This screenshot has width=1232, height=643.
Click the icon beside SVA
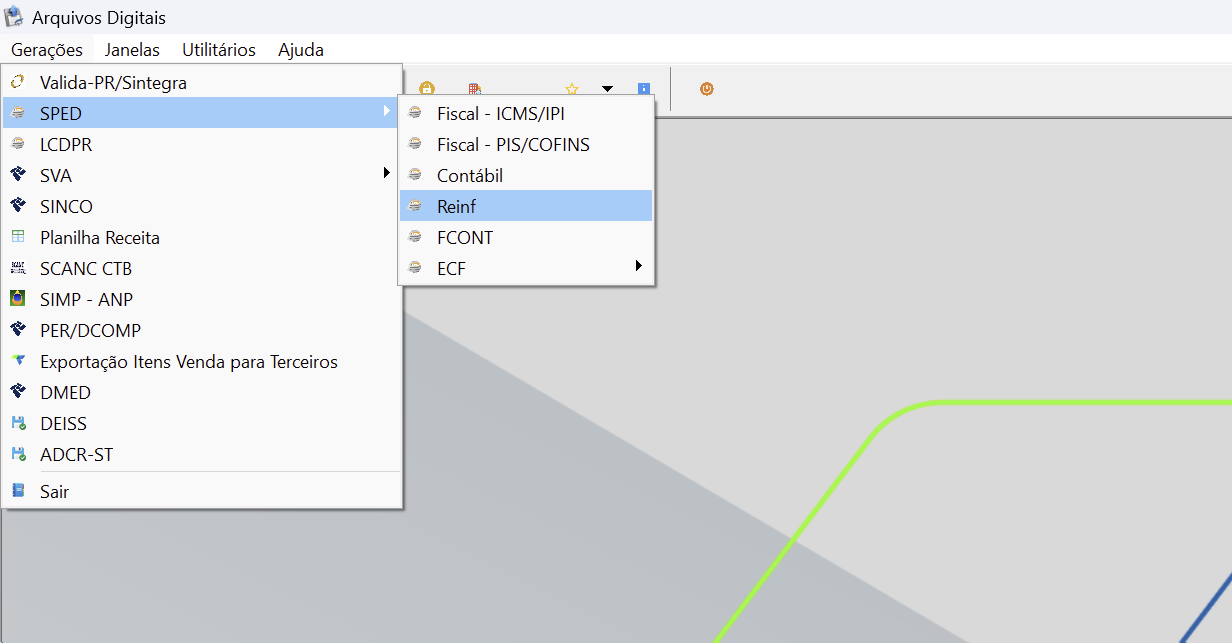pos(17,175)
